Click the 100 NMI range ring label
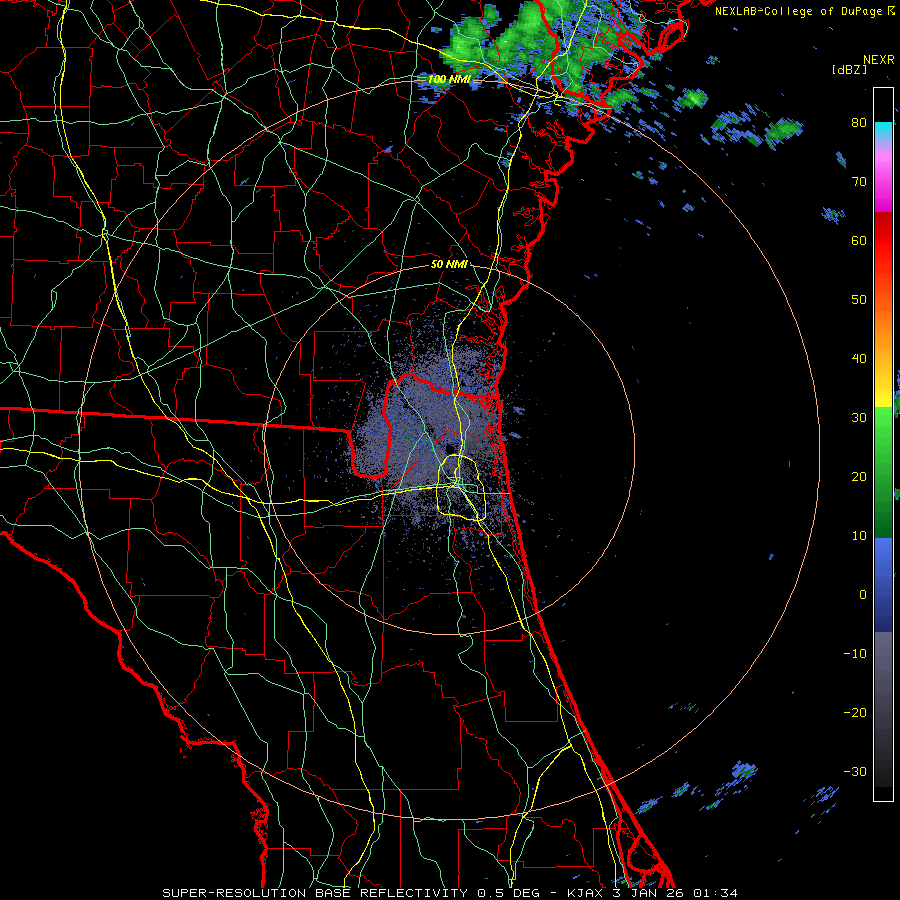The height and width of the screenshot is (900, 900). click(x=449, y=79)
